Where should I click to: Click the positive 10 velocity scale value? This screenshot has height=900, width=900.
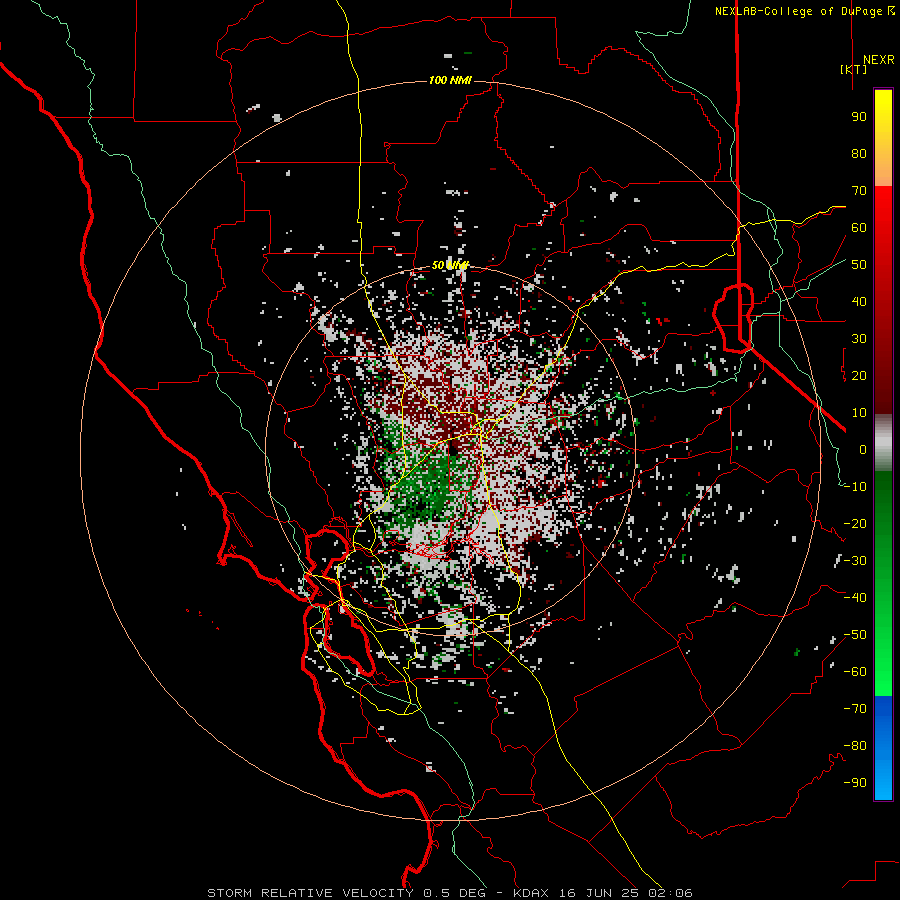pos(859,413)
